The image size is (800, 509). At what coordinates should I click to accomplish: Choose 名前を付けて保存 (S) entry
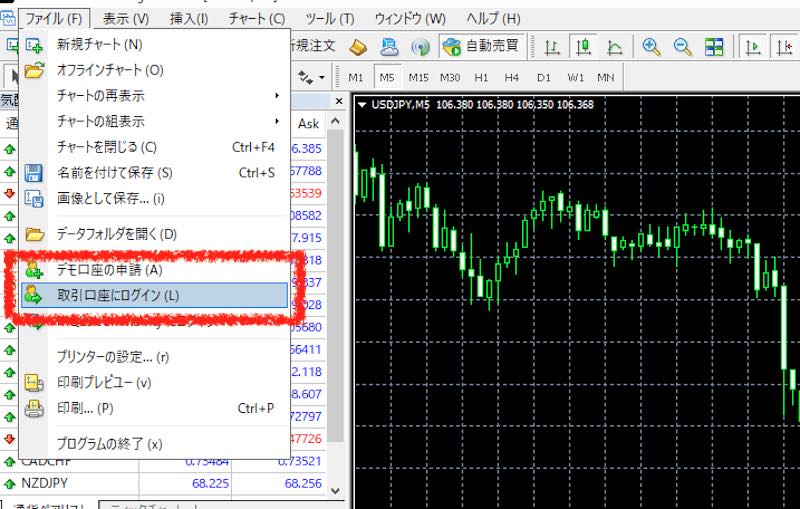pos(155,173)
